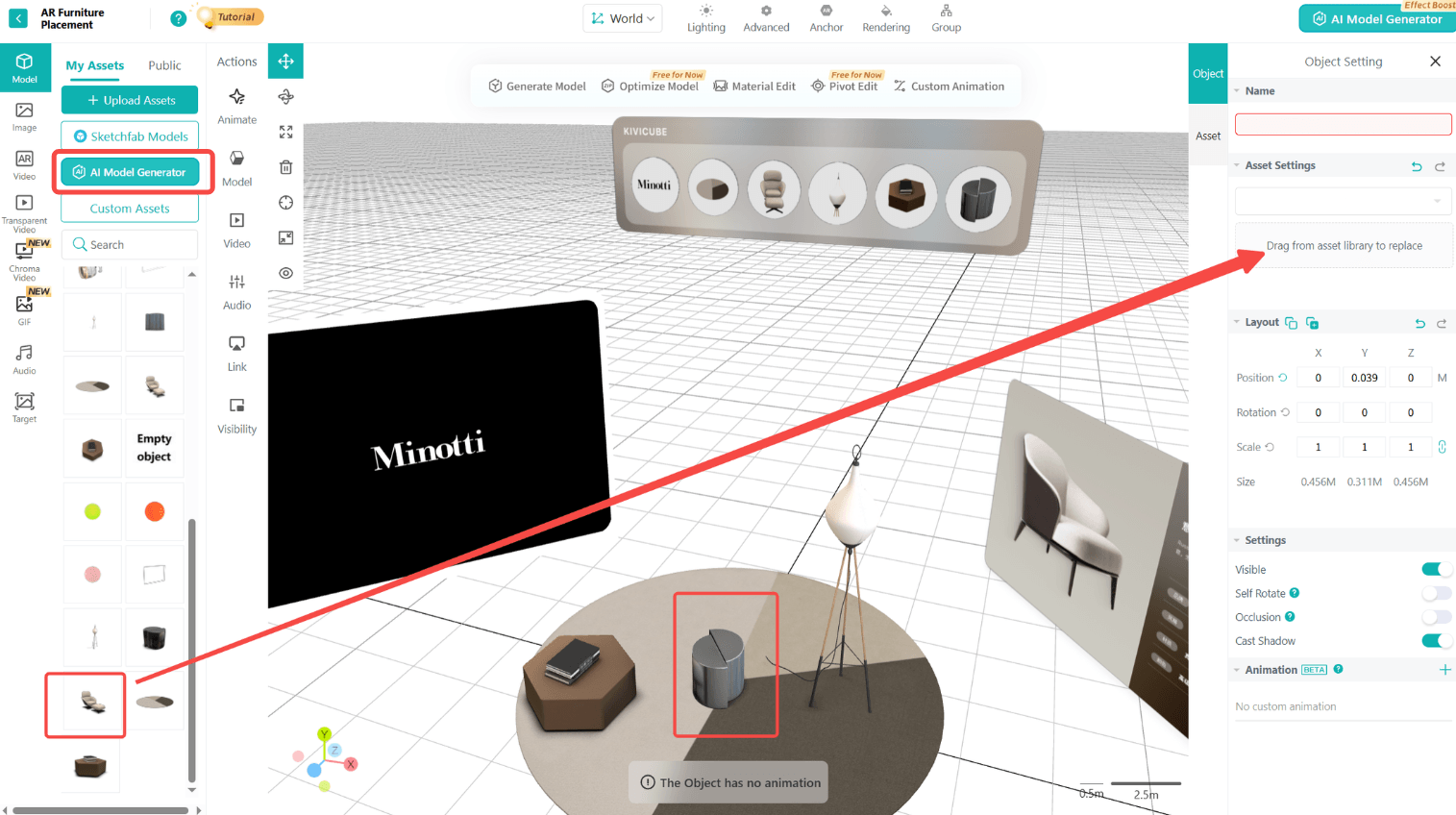
Task: Open the Audio action
Action: [x=236, y=291]
